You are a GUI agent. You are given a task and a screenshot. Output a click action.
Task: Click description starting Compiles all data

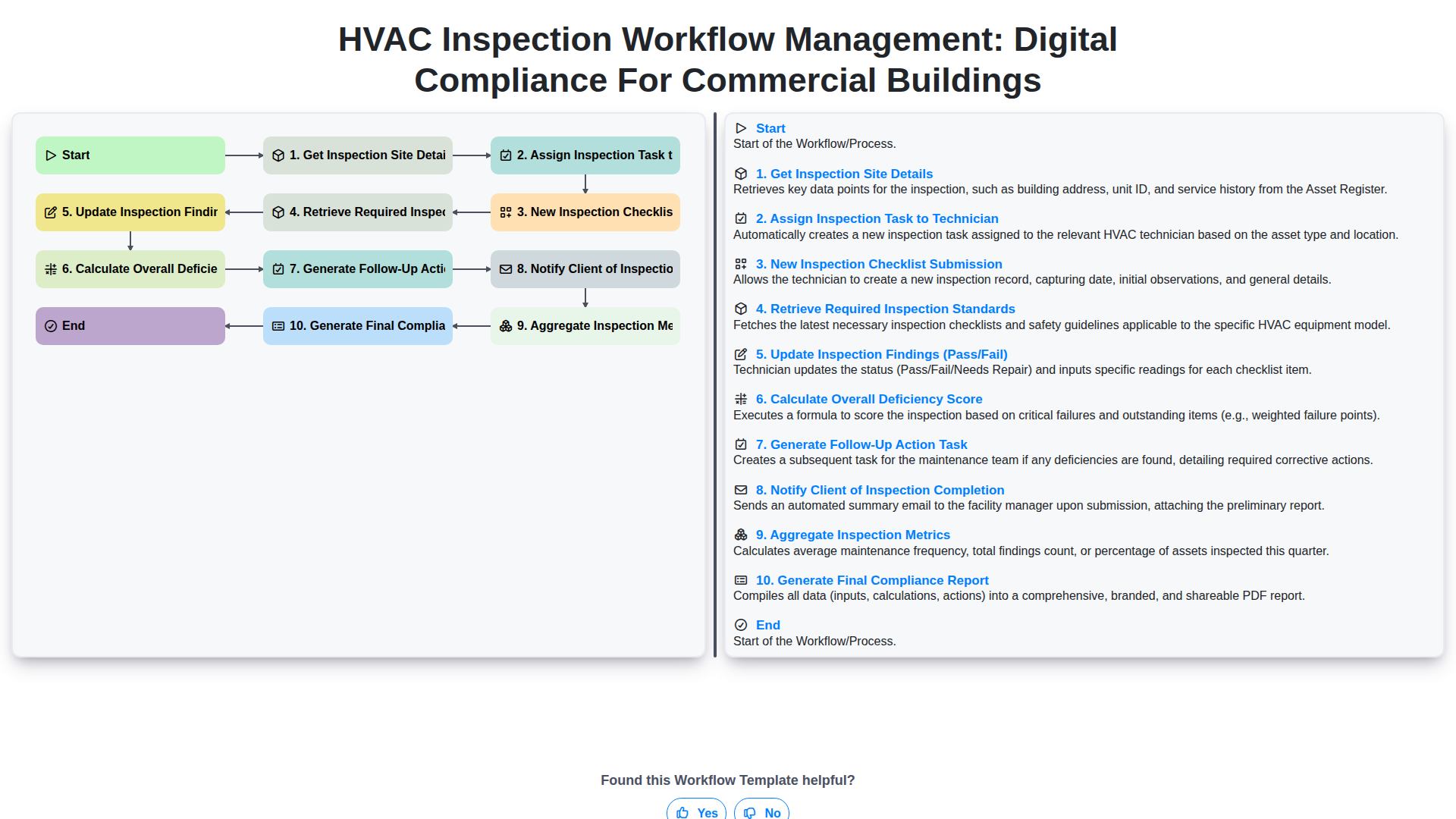[x=1019, y=596]
